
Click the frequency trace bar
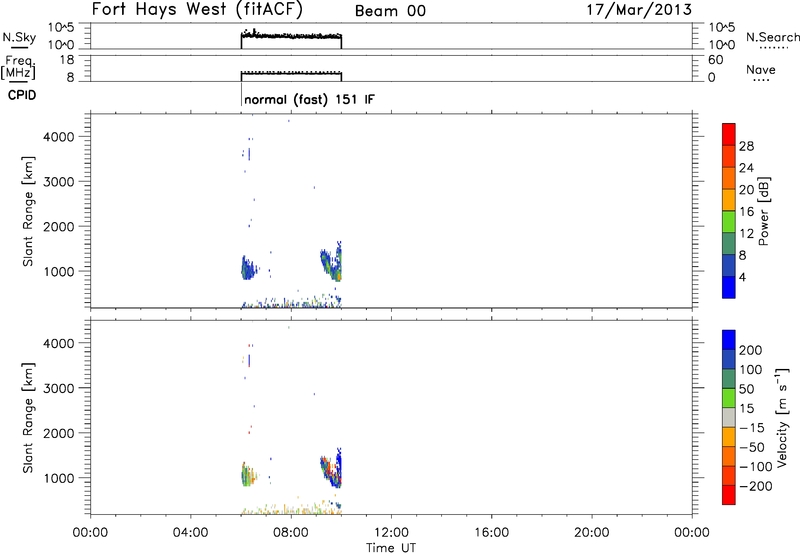point(291,76)
